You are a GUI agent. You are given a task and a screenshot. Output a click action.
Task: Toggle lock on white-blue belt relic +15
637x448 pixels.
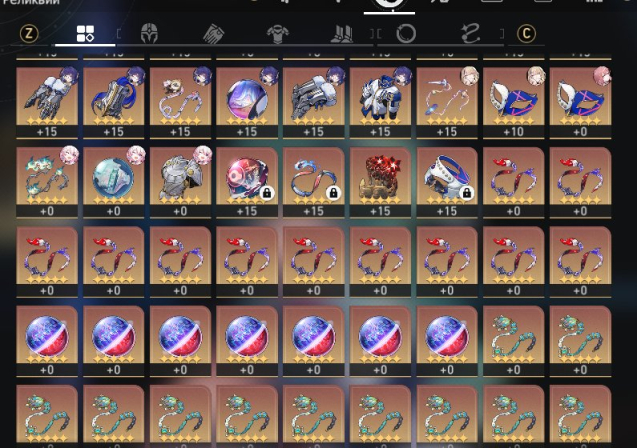click(x=467, y=193)
